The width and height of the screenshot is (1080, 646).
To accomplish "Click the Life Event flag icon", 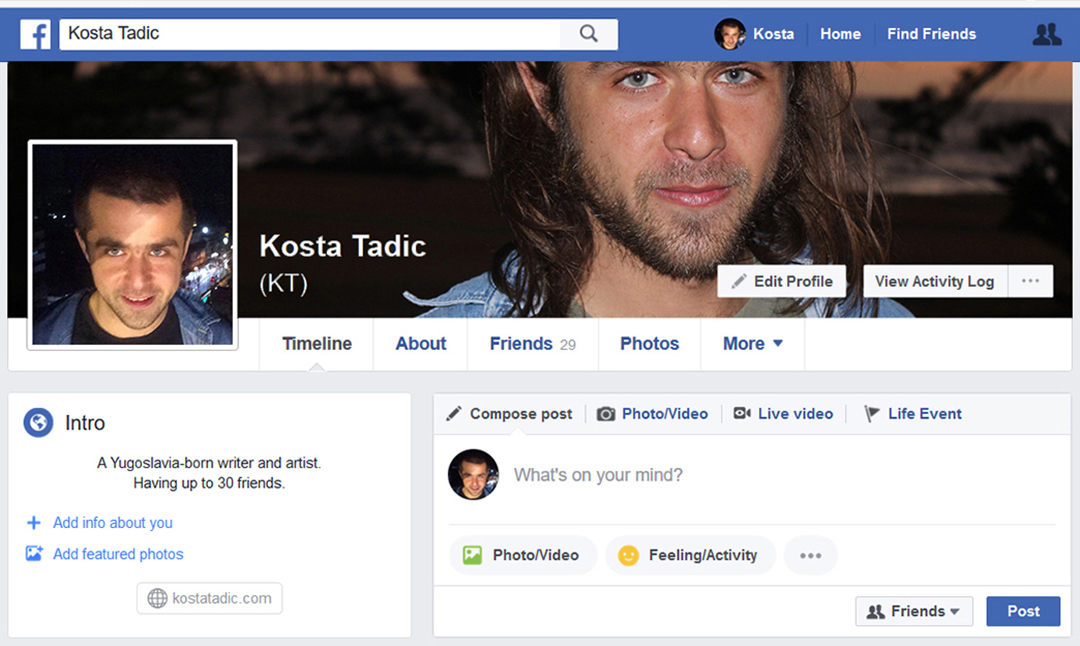I will click(872, 414).
